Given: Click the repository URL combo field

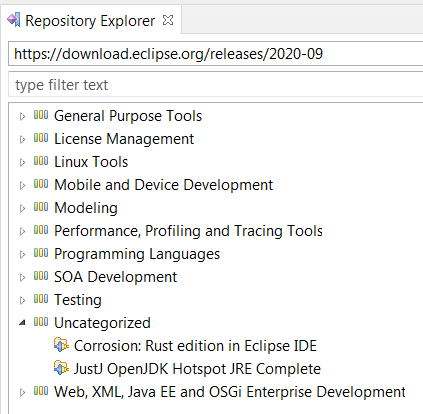Looking at the screenshot, I should tap(216, 54).
